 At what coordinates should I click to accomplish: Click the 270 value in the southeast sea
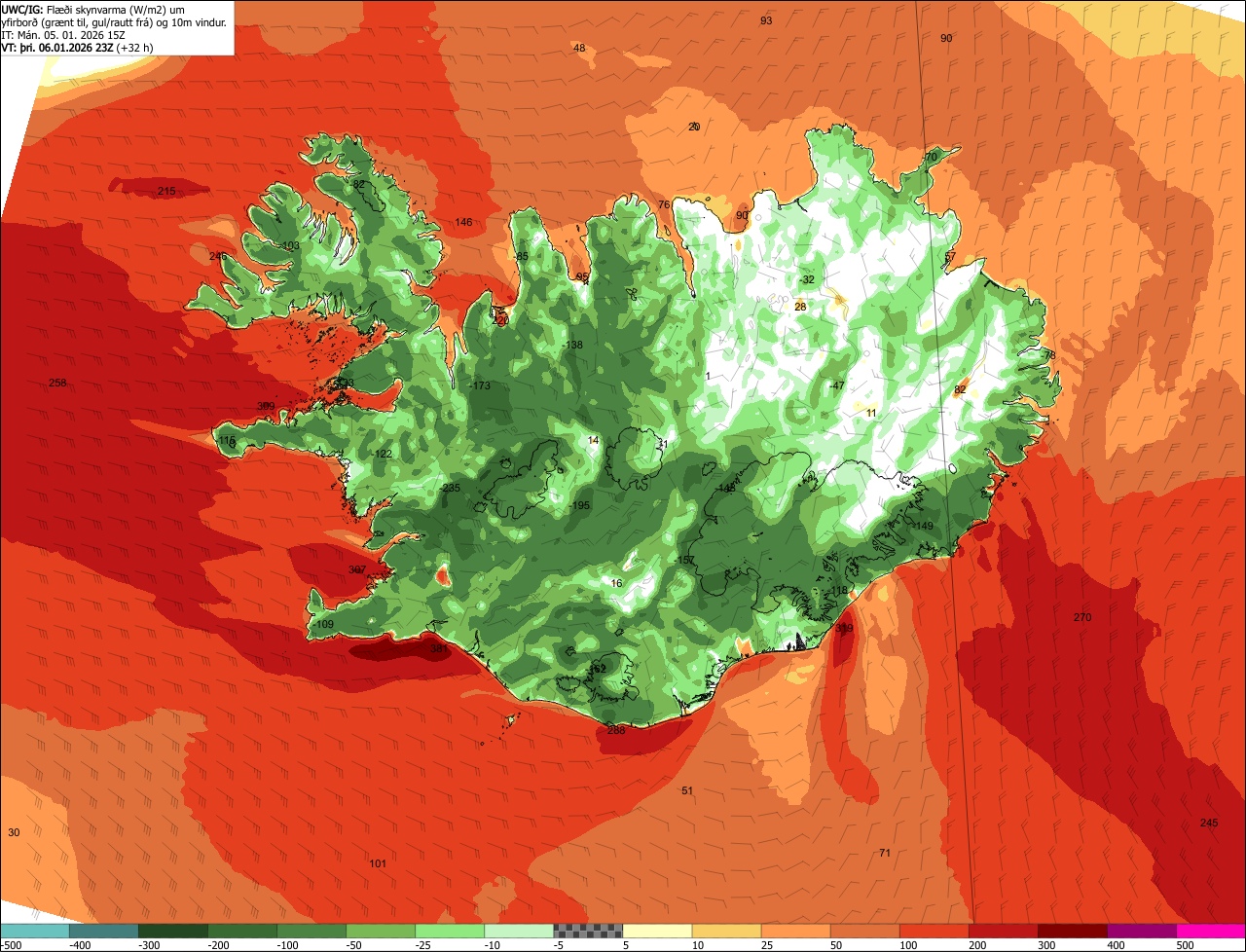pos(1082,617)
